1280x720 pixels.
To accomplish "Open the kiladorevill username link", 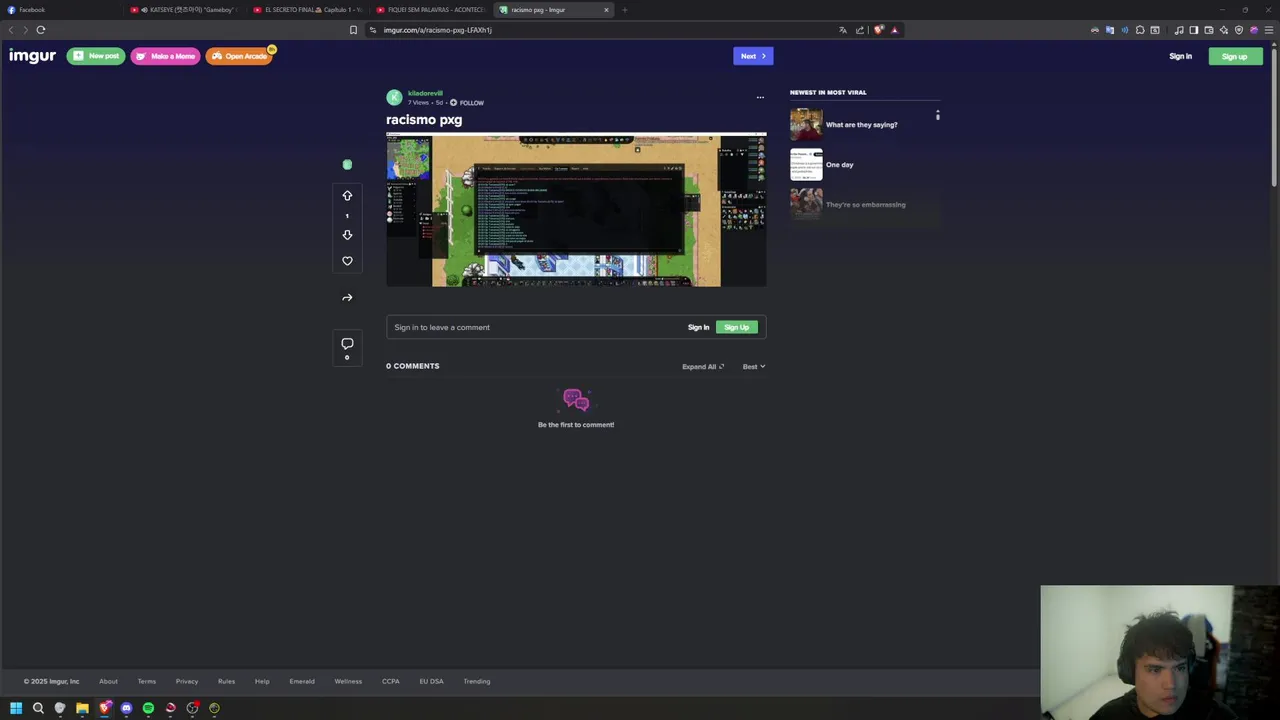I will [x=425, y=93].
